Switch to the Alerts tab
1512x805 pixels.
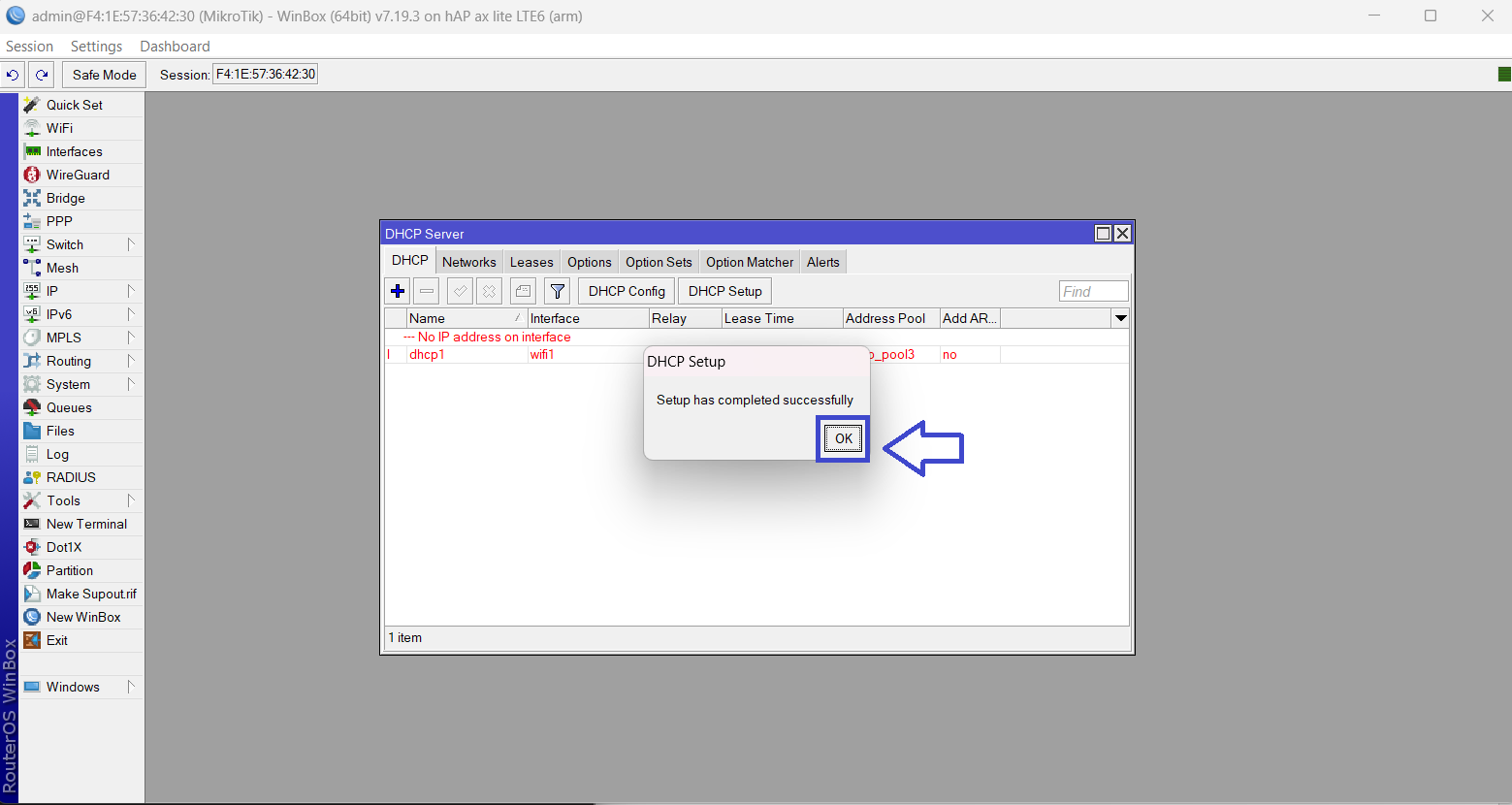[823, 262]
